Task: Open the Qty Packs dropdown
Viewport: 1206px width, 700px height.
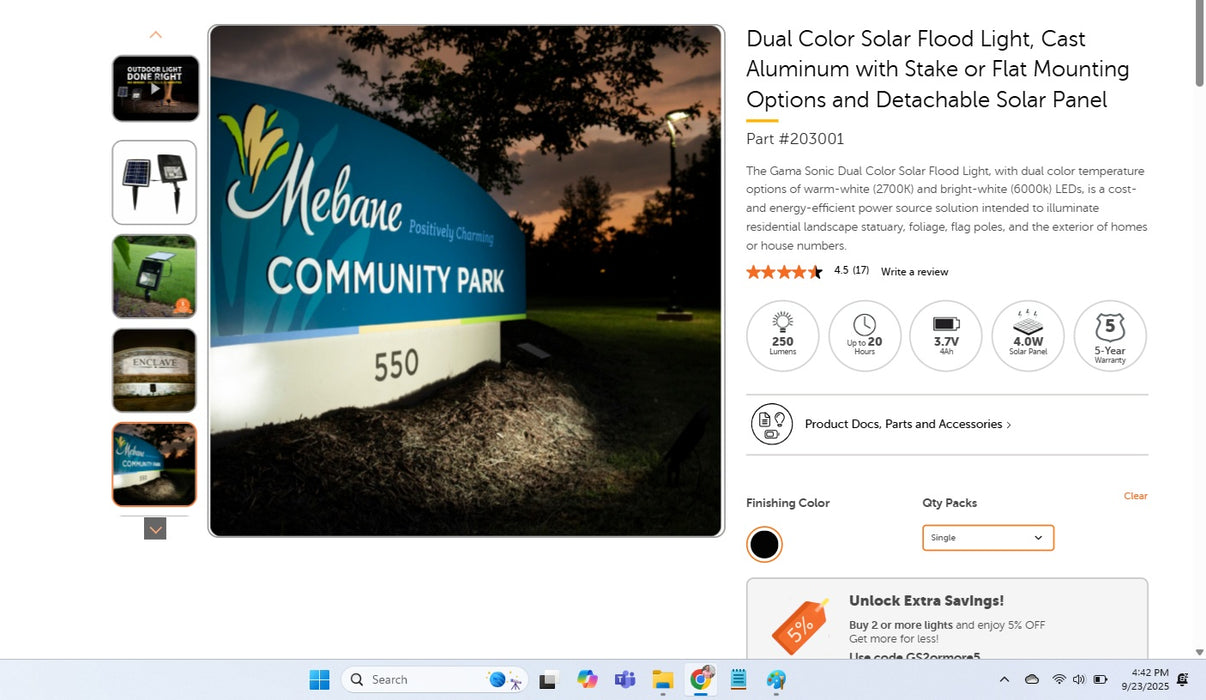Action: 987,538
